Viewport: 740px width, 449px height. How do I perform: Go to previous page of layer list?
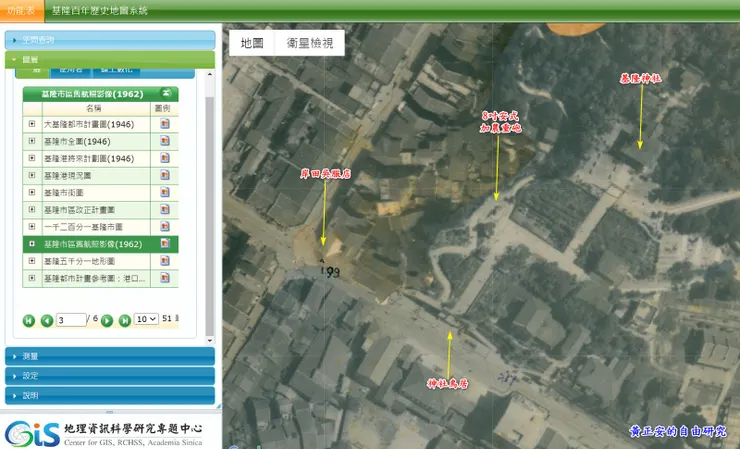[46, 321]
